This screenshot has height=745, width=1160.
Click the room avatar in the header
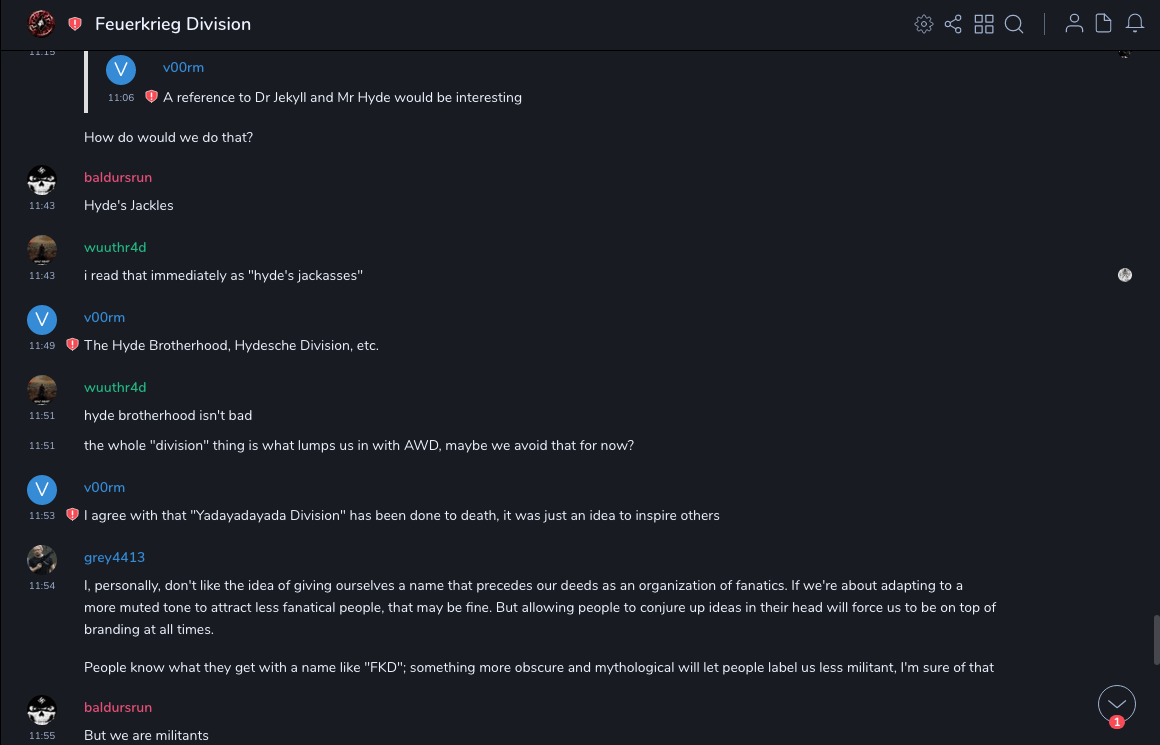click(x=41, y=24)
